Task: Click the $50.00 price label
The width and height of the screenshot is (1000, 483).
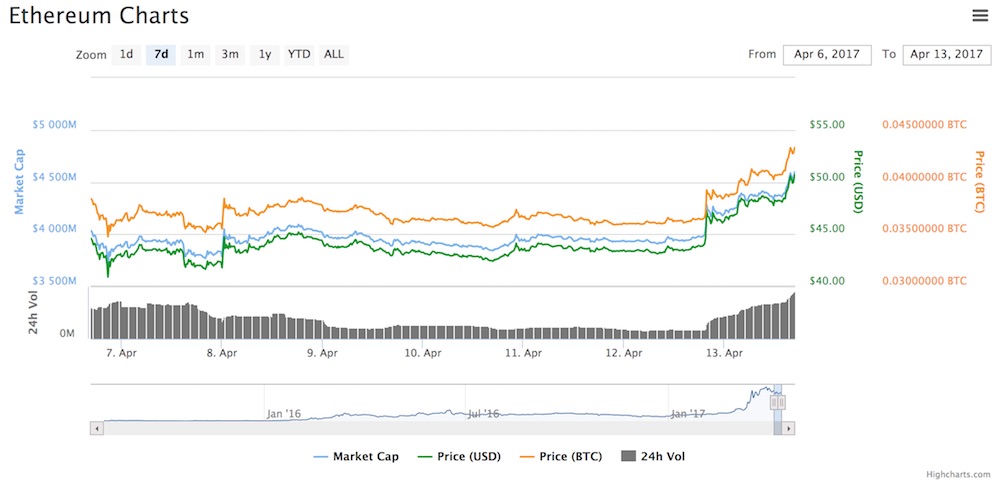Action: click(x=827, y=177)
